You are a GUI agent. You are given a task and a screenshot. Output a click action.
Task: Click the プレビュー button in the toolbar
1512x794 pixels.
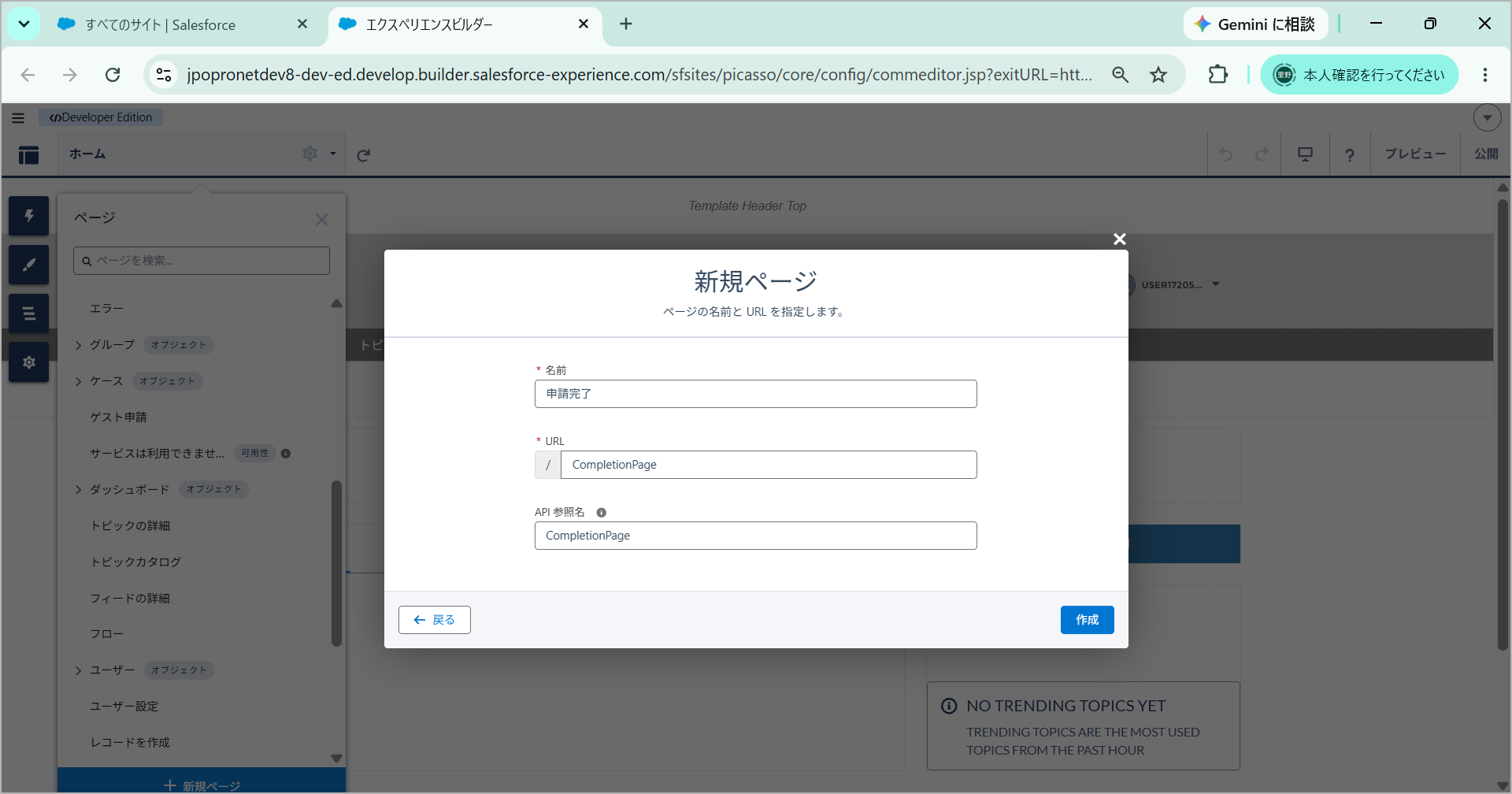(1415, 154)
